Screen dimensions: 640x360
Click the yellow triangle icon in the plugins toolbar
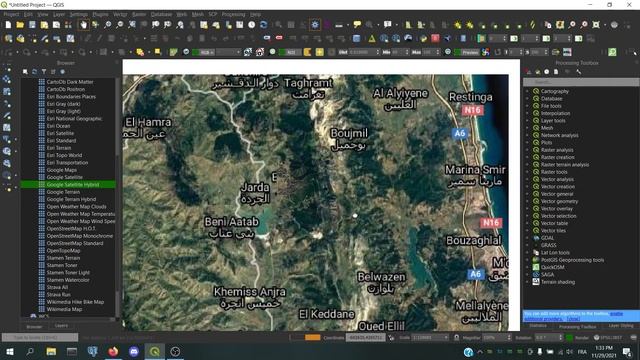(x=372, y=39)
